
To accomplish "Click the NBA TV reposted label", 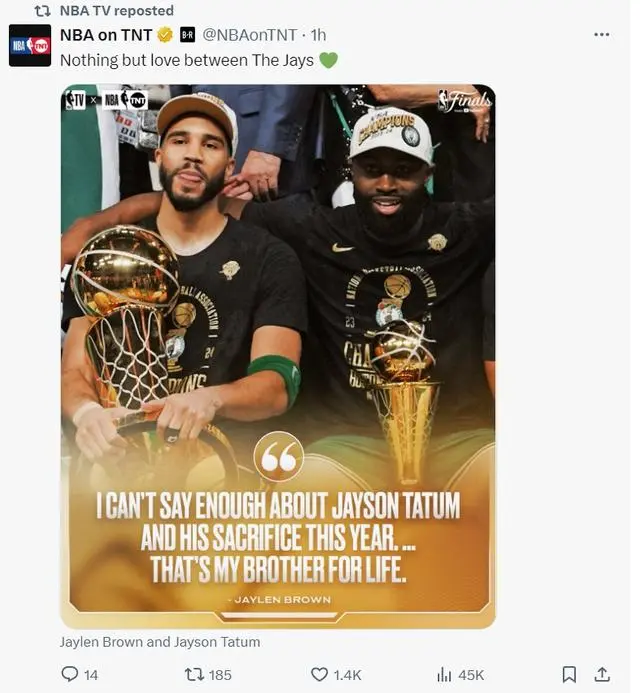I will [x=117, y=11].
